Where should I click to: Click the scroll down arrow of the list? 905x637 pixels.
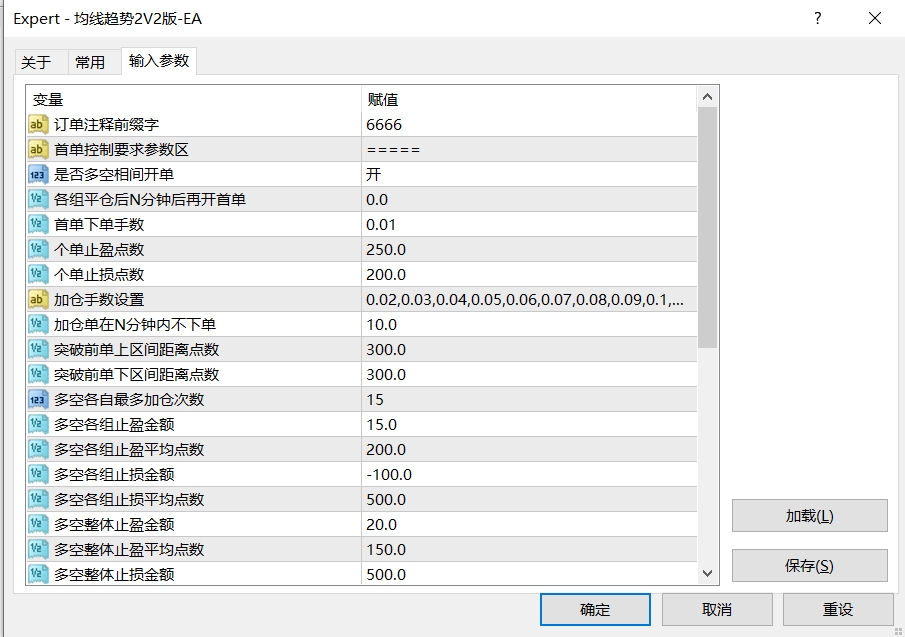(x=708, y=573)
